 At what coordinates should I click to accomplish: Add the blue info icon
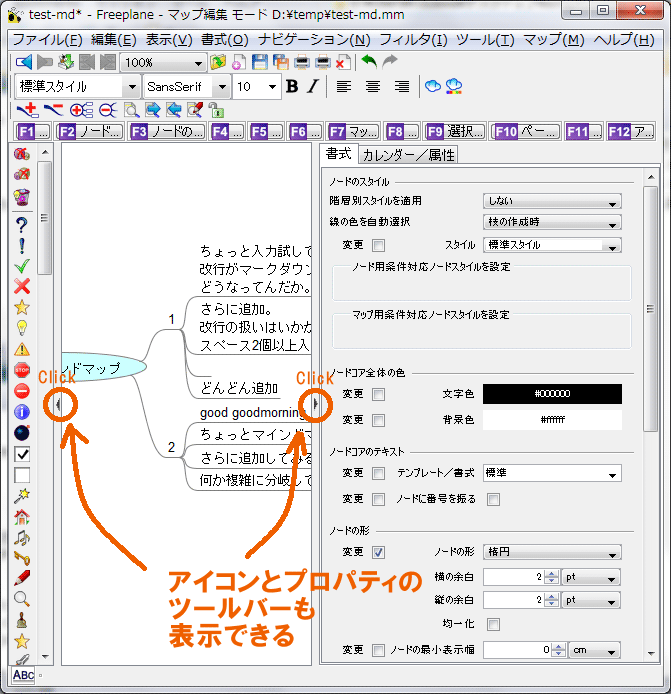[x=22, y=412]
